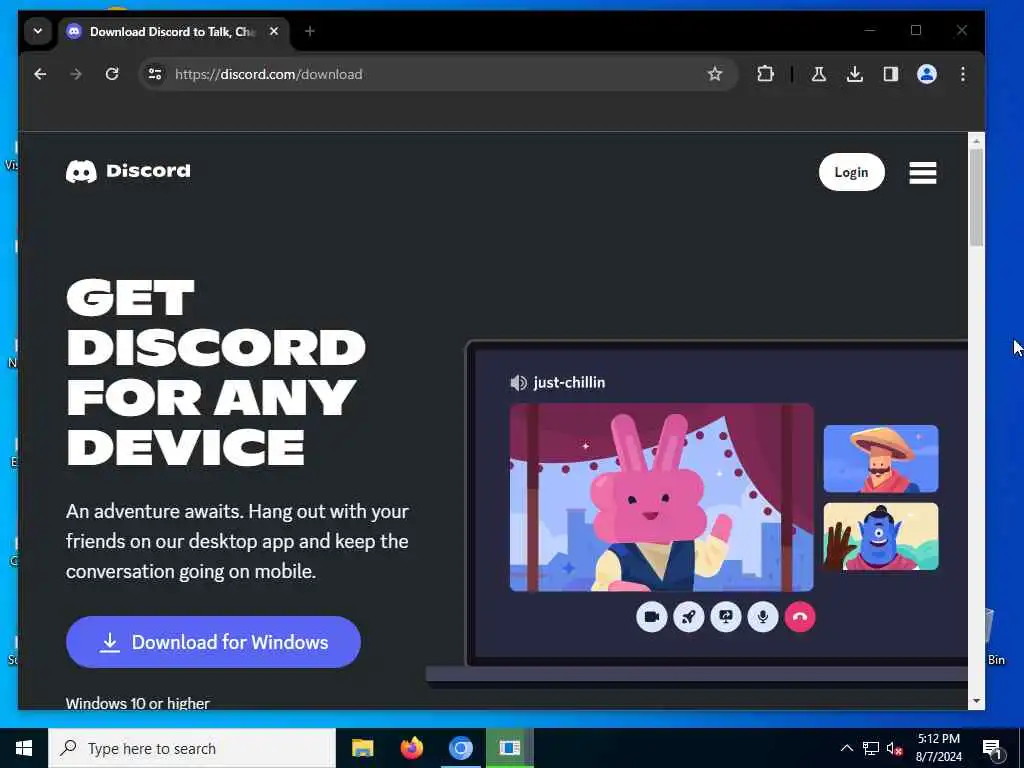Click the red hang-up button in illustration
The height and width of the screenshot is (768, 1024).
(800, 616)
